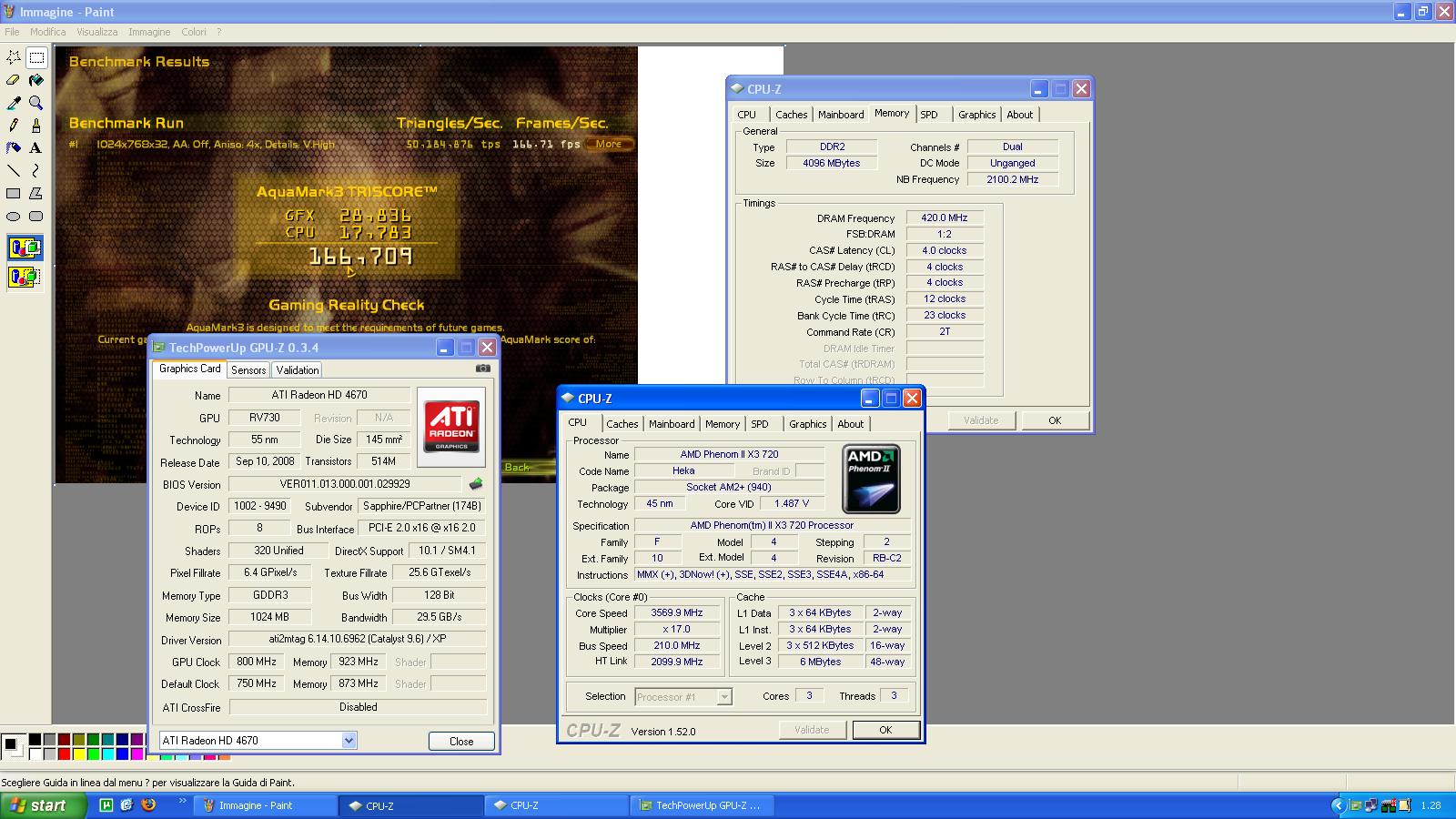Viewport: 1456px width, 819px height.
Task: Click Close button in GPU-Z window
Action: pos(461,741)
